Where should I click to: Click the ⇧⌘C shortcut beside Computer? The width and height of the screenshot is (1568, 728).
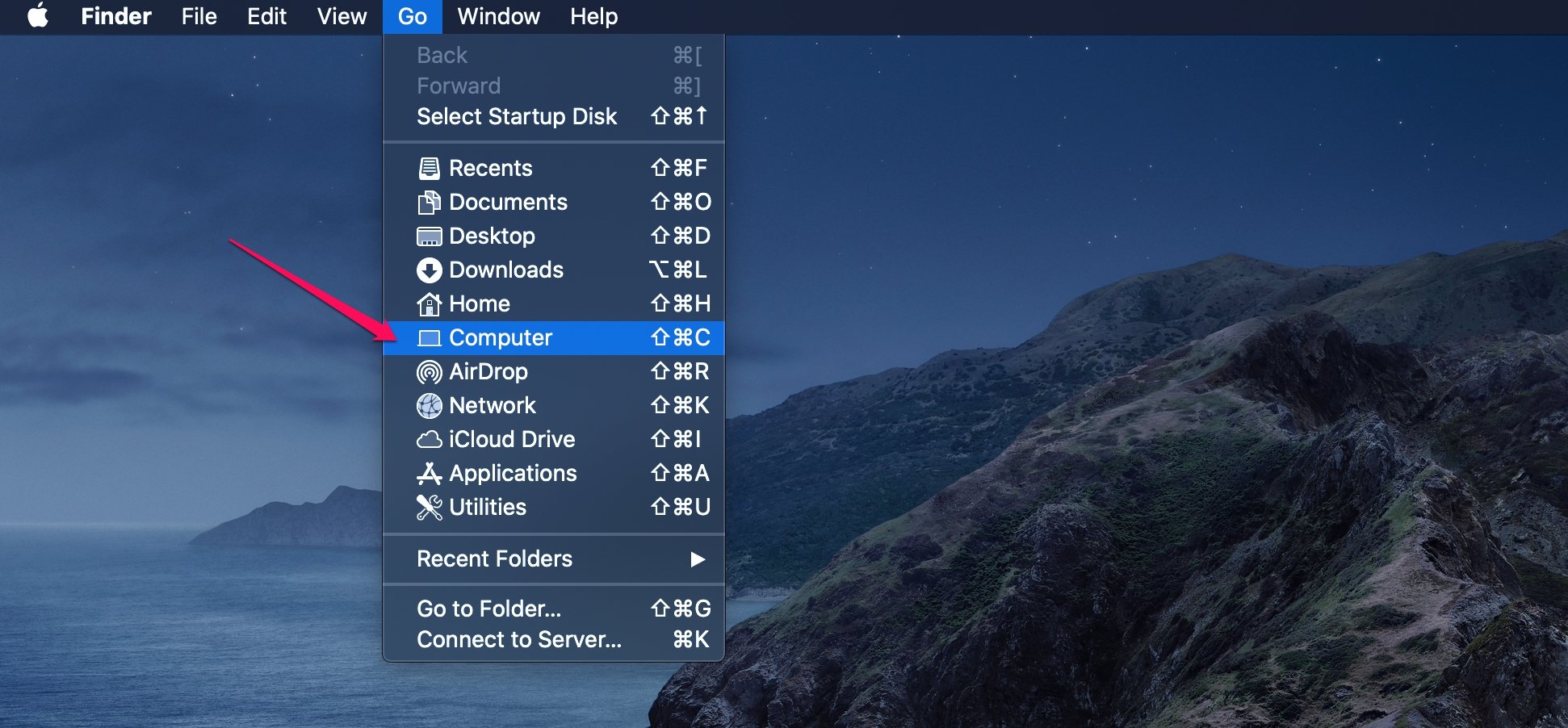(681, 337)
